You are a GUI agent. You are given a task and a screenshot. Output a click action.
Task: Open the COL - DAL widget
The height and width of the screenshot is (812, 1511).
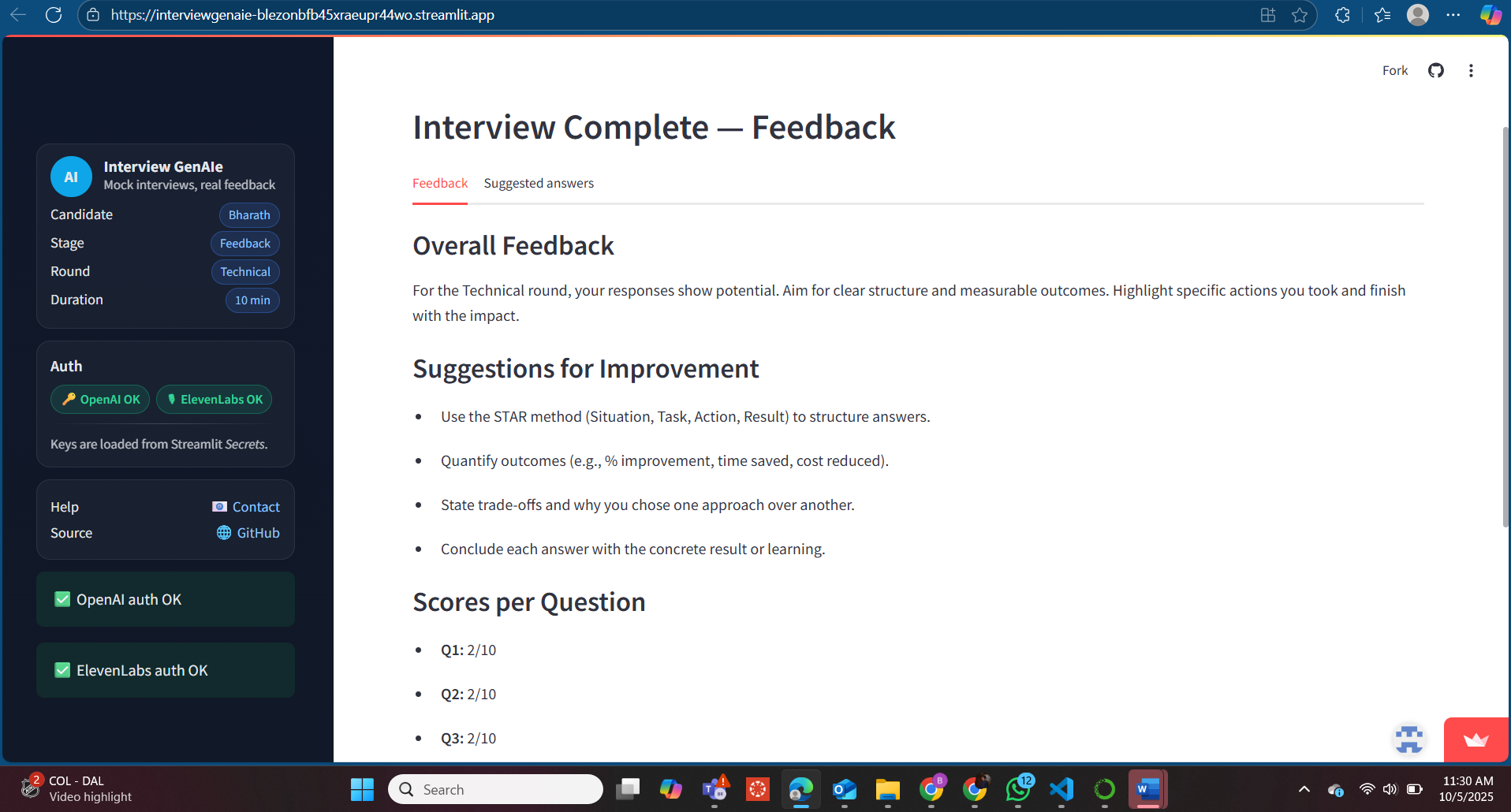click(76, 789)
